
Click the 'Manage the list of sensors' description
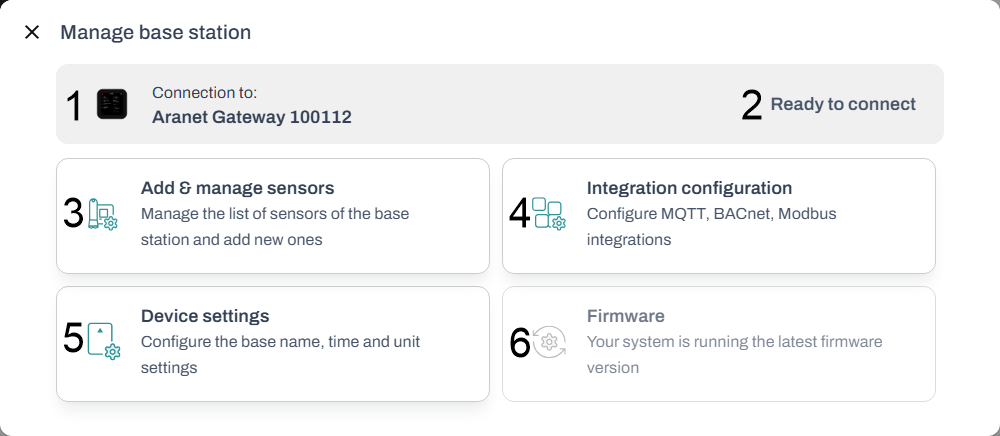pyautogui.click(x=275, y=226)
